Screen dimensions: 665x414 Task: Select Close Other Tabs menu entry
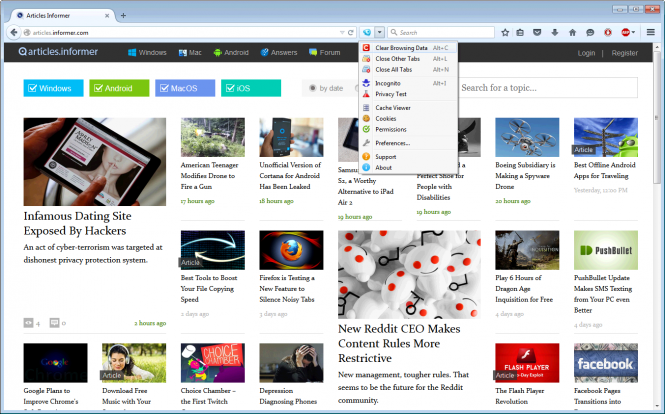pos(408,59)
